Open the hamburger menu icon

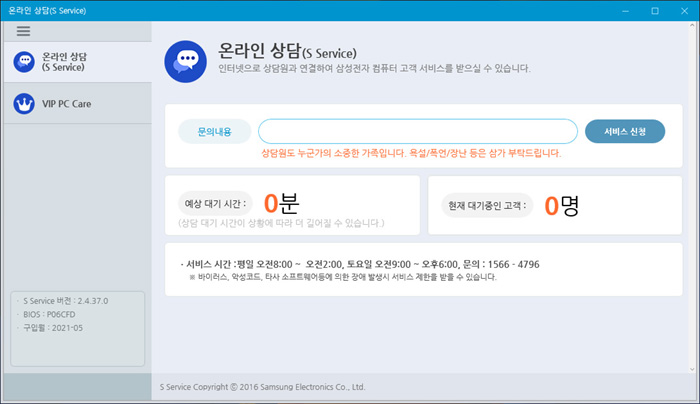(23, 31)
